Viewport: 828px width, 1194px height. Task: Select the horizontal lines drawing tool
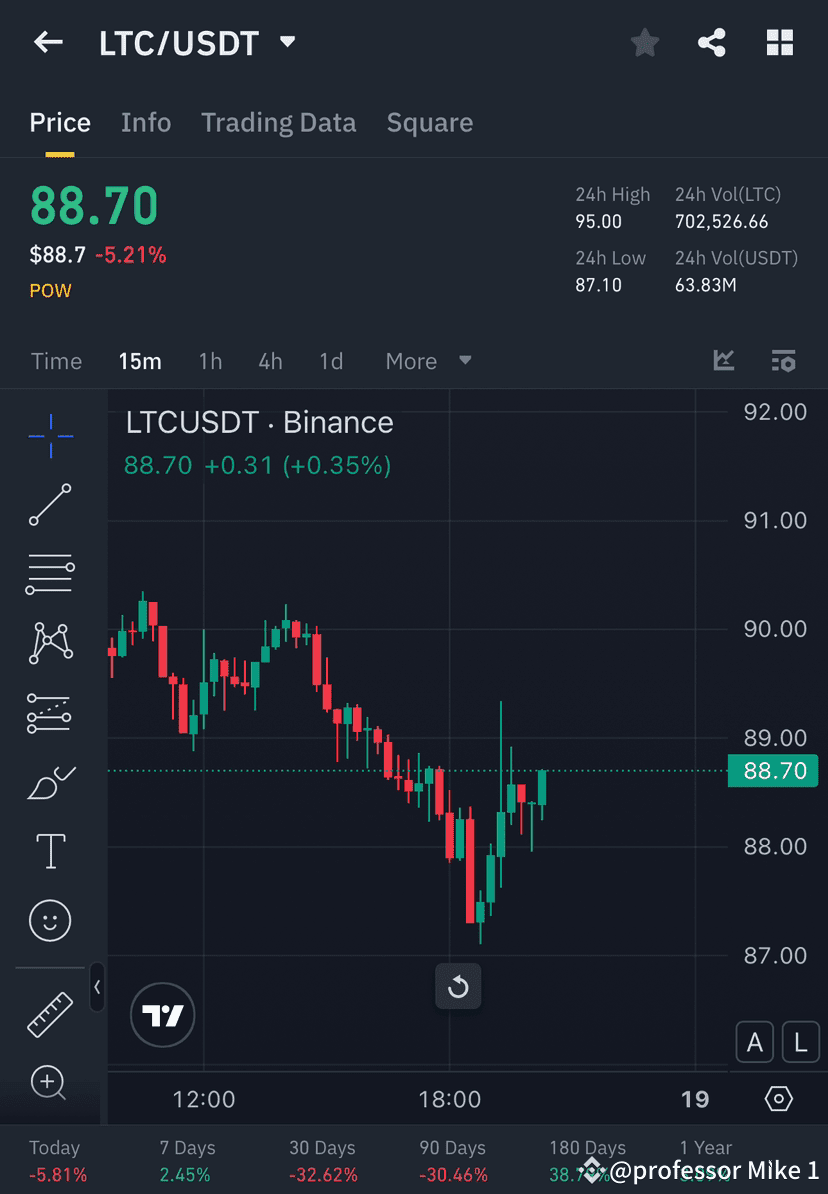(x=50, y=574)
